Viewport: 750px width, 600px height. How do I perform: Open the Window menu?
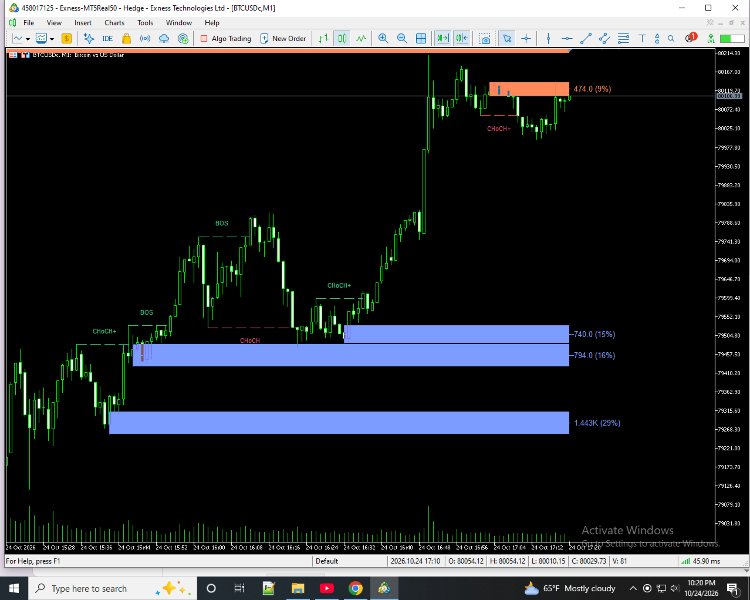click(x=178, y=22)
